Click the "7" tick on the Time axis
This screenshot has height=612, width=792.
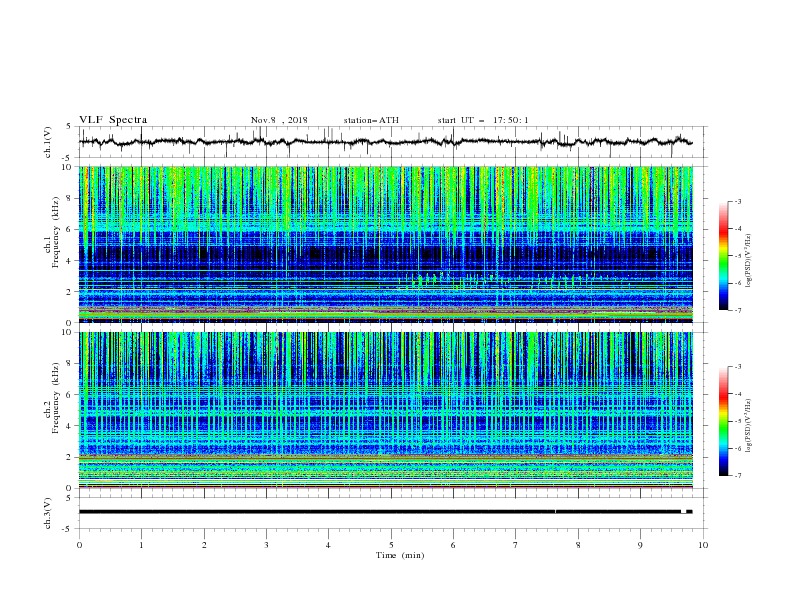(516, 545)
